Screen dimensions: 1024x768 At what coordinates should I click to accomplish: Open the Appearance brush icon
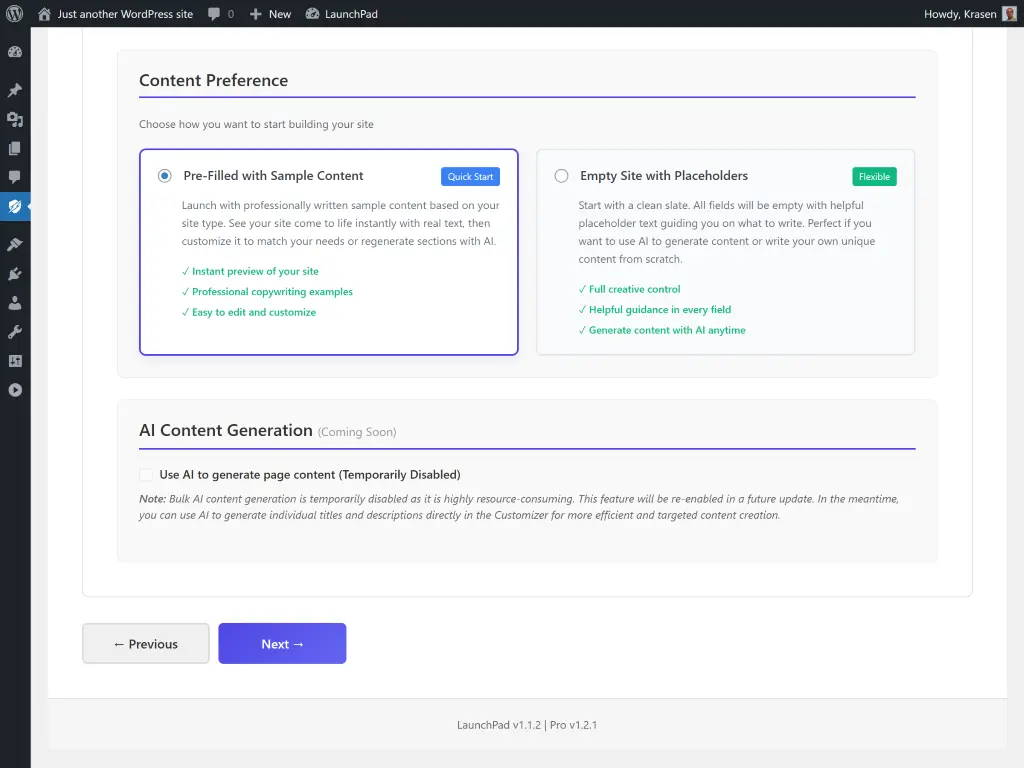pyautogui.click(x=15, y=243)
